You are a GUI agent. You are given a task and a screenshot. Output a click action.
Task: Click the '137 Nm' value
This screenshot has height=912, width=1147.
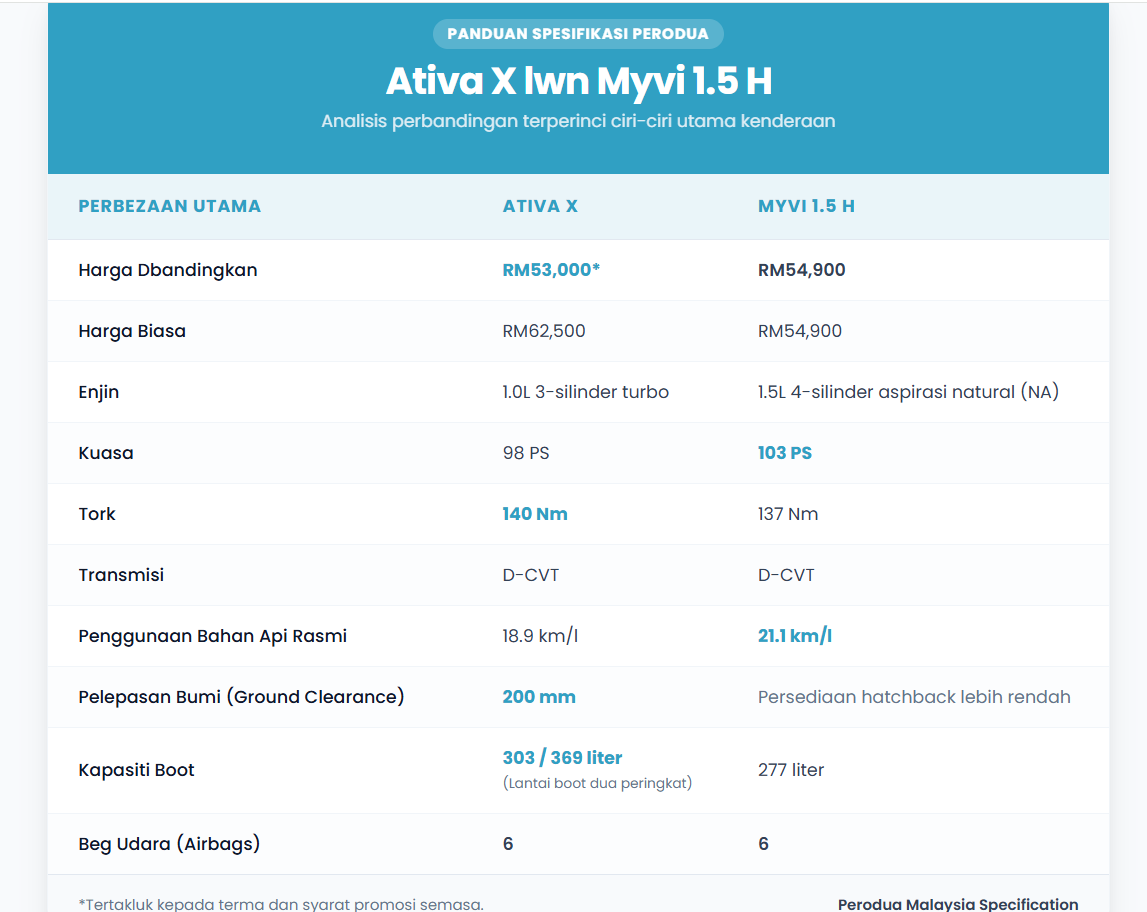click(788, 514)
